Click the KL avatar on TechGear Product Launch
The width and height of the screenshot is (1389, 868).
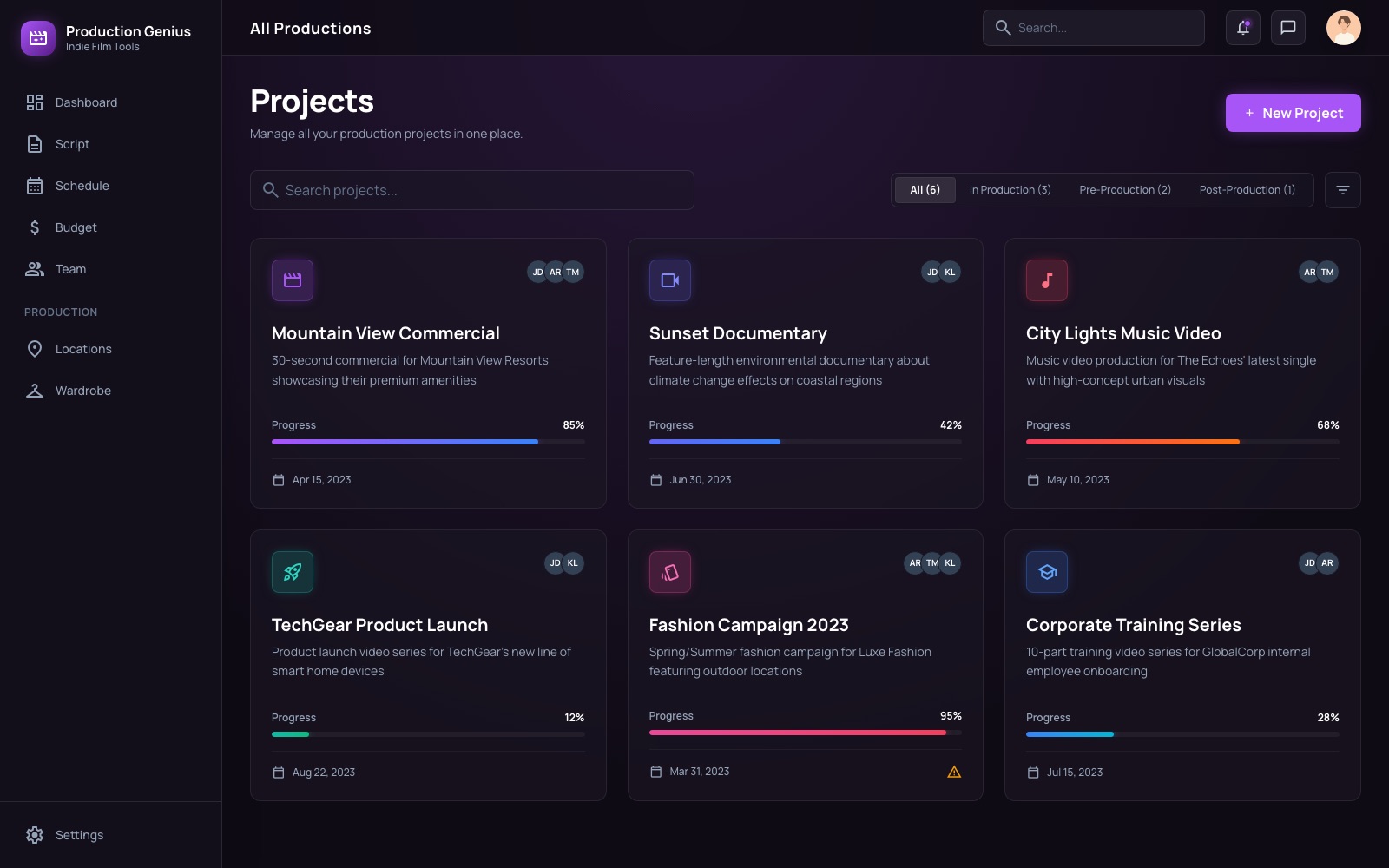click(573, 563)
